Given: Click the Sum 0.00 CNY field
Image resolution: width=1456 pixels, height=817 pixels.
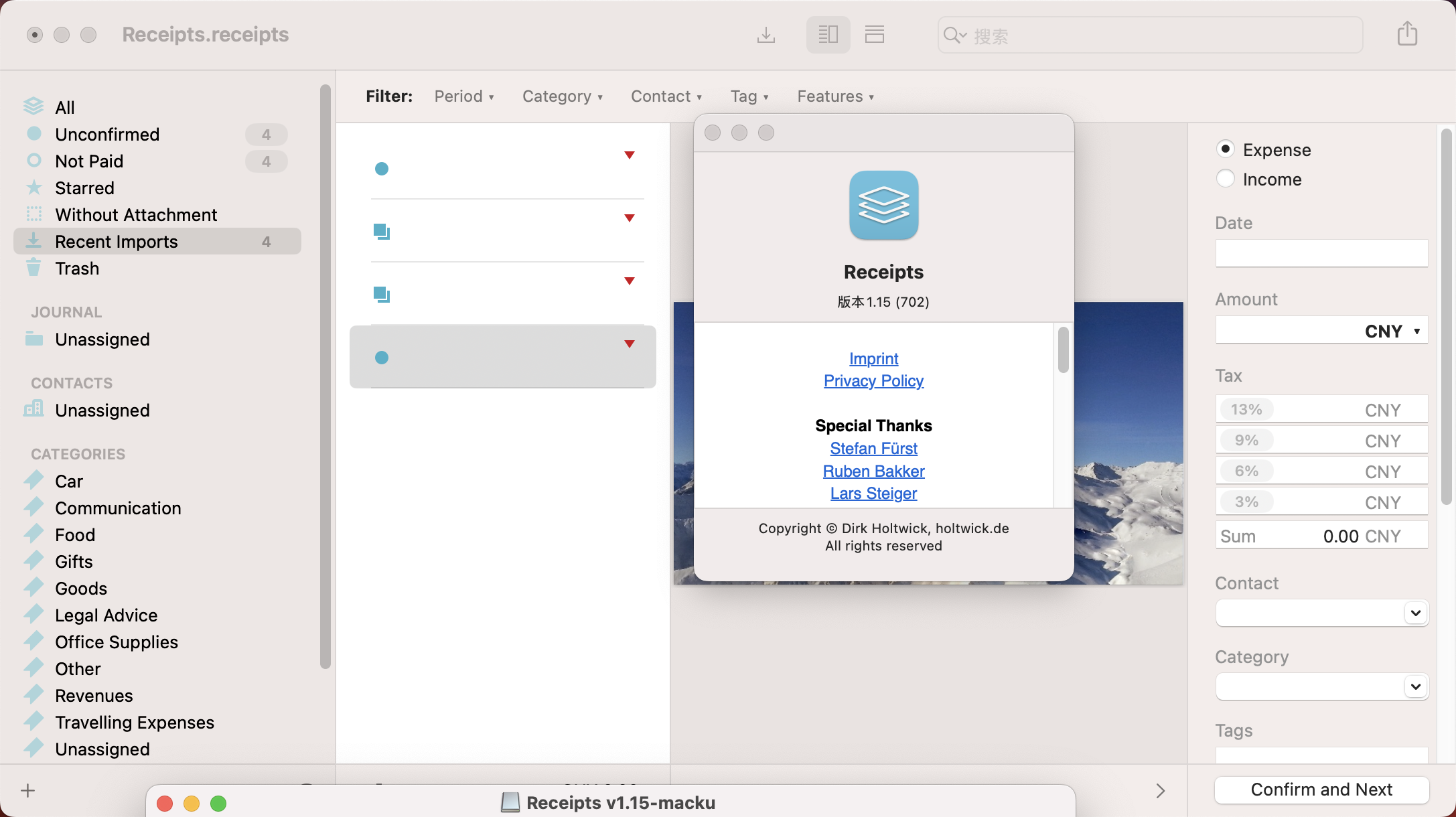Looking at the screenshot, I should coord(1321,536).
